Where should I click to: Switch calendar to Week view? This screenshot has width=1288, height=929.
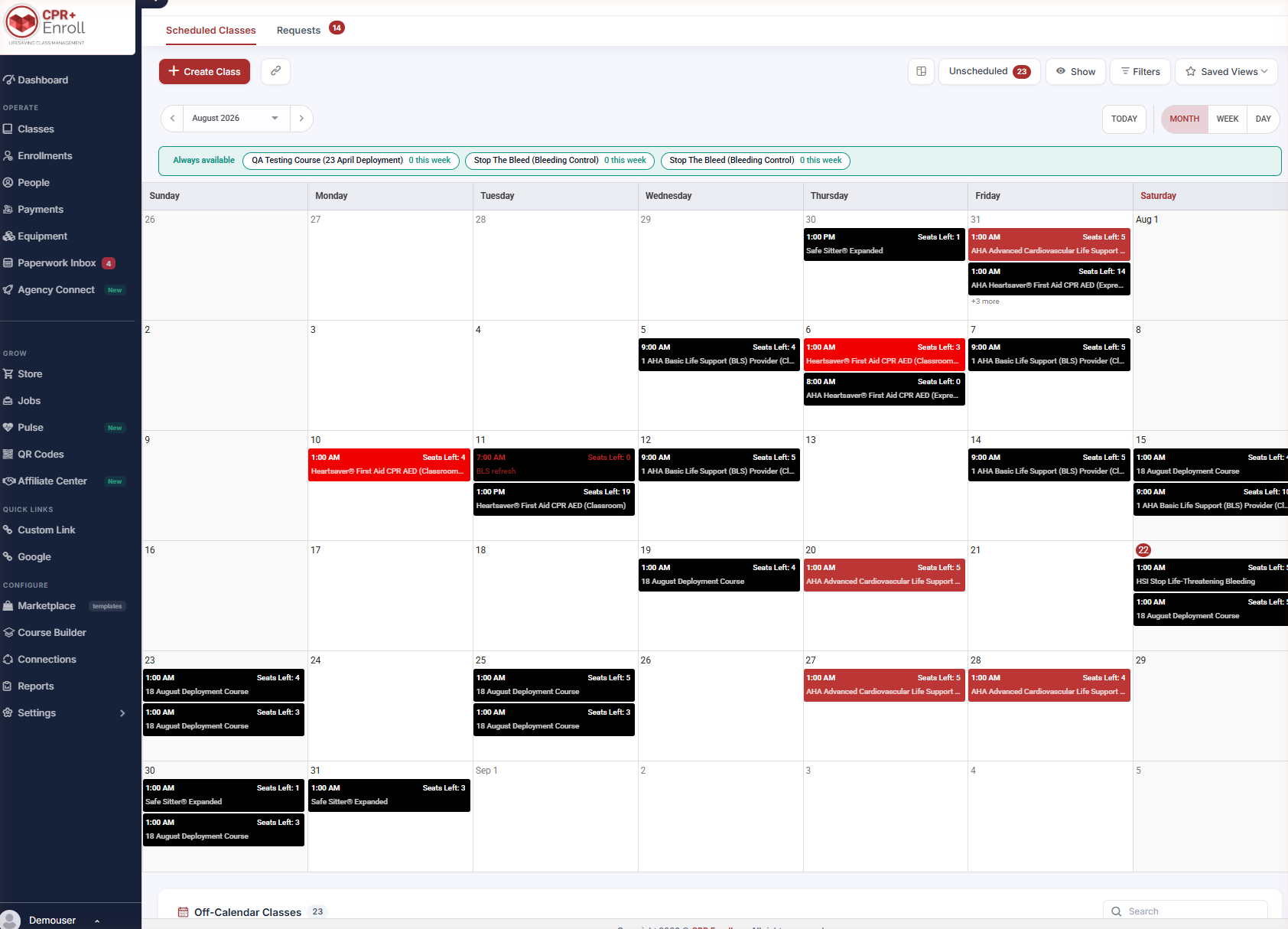click(1227, 119)
